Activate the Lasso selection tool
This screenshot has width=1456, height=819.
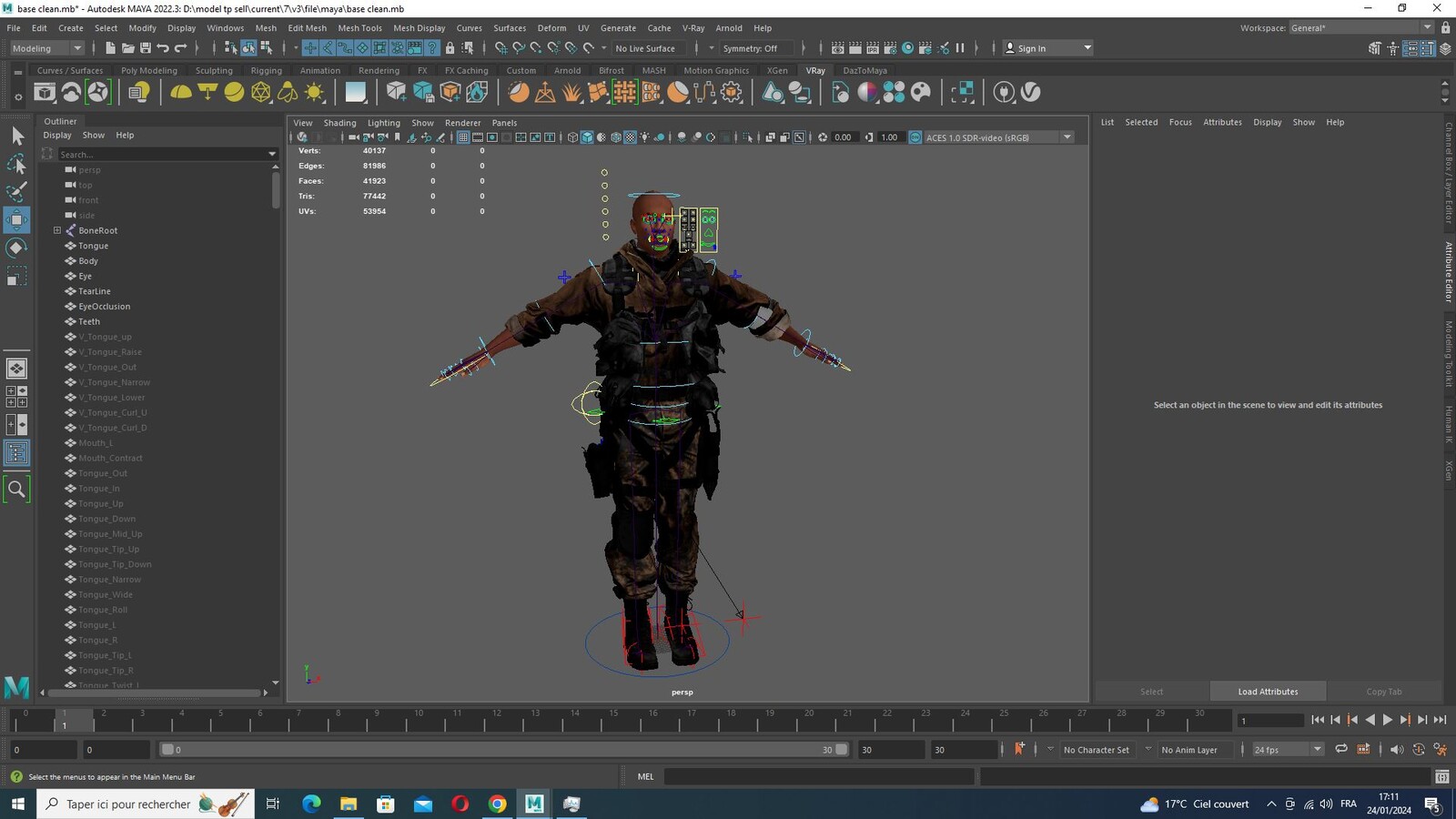pos(16,164)
